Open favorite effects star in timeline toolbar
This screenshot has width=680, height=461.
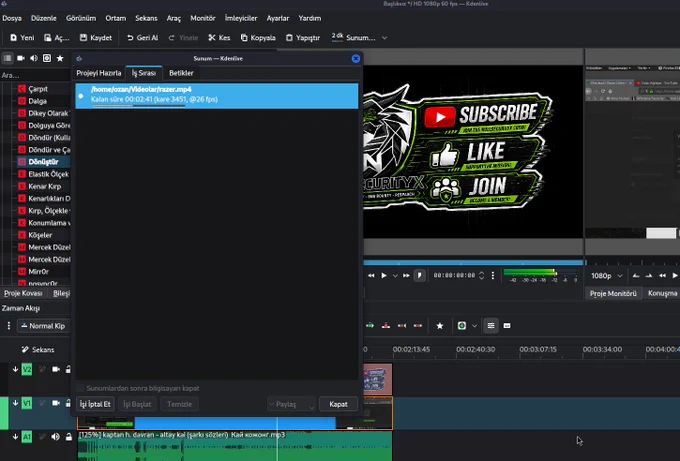[x=440, y=326]
